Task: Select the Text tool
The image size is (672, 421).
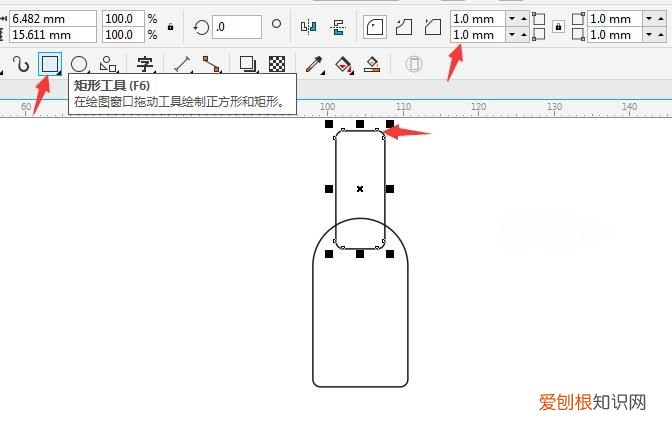Action: [145, 65]
